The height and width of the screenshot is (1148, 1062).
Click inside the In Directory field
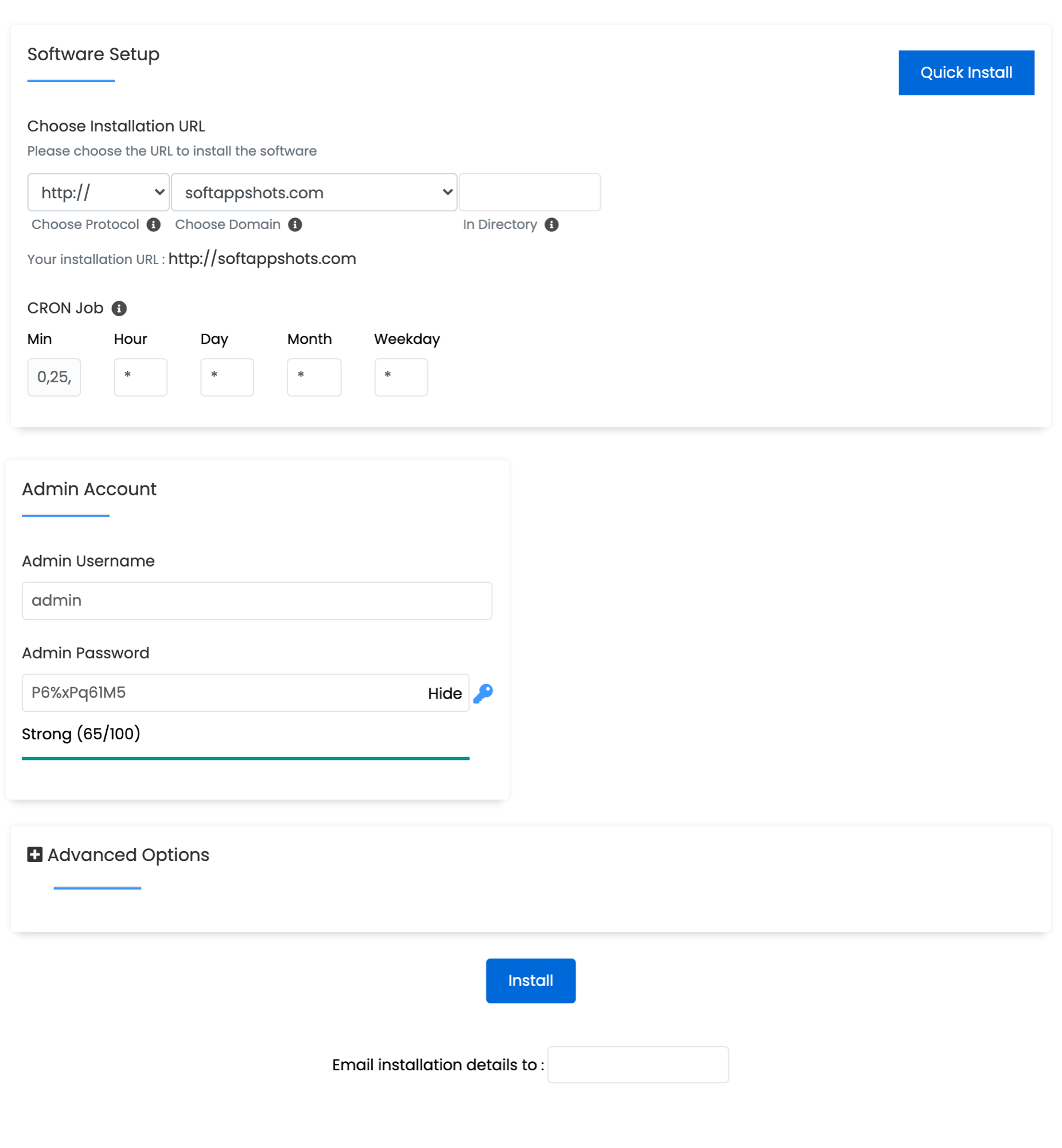tap(529, 192)
